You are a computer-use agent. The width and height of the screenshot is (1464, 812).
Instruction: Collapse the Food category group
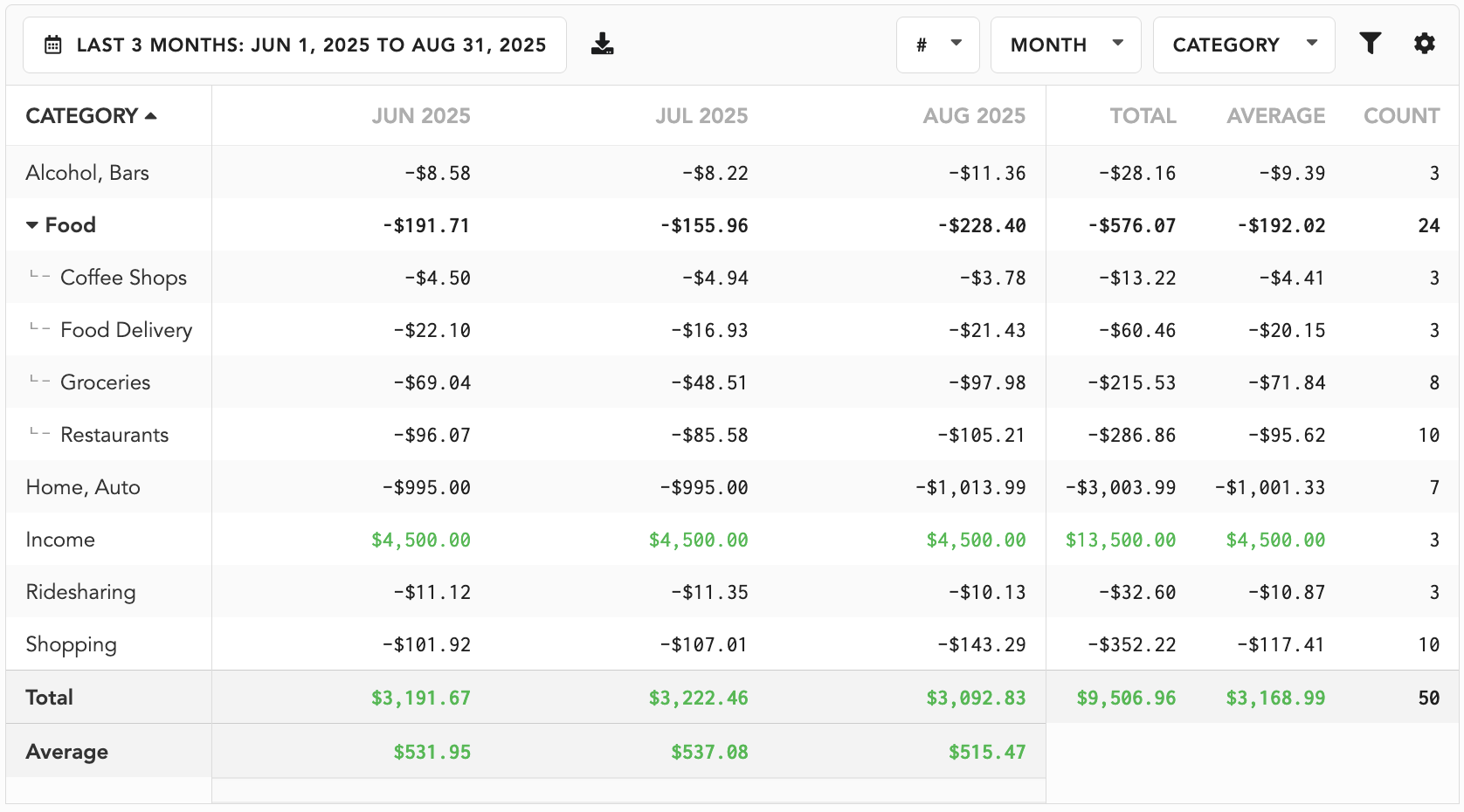pos(32,224)
